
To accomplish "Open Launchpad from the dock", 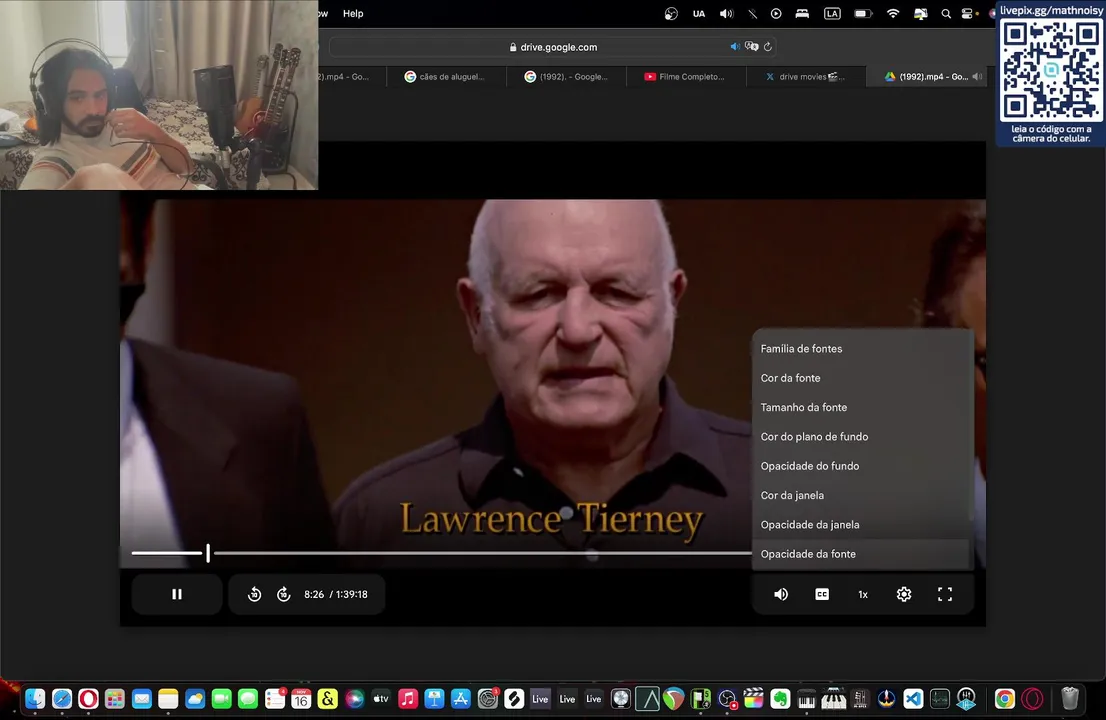I will pos(115,699).
